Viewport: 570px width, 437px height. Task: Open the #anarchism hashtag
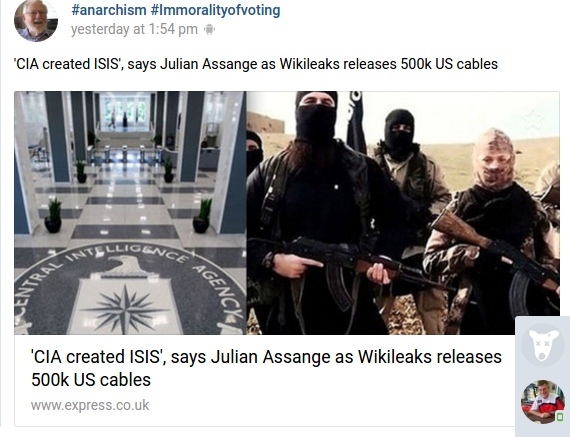[x=109, y=10]
